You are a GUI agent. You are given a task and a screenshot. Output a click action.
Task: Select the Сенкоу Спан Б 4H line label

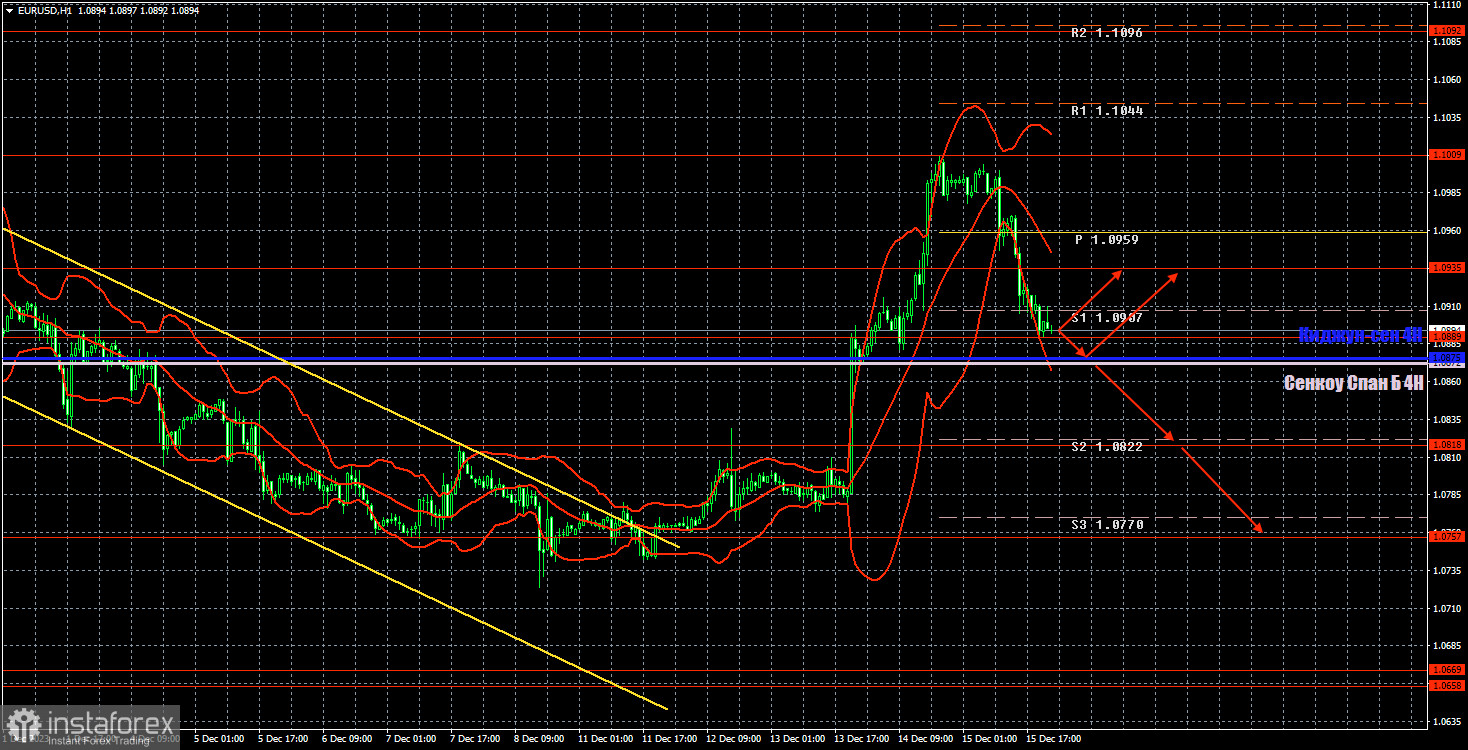1353,382
